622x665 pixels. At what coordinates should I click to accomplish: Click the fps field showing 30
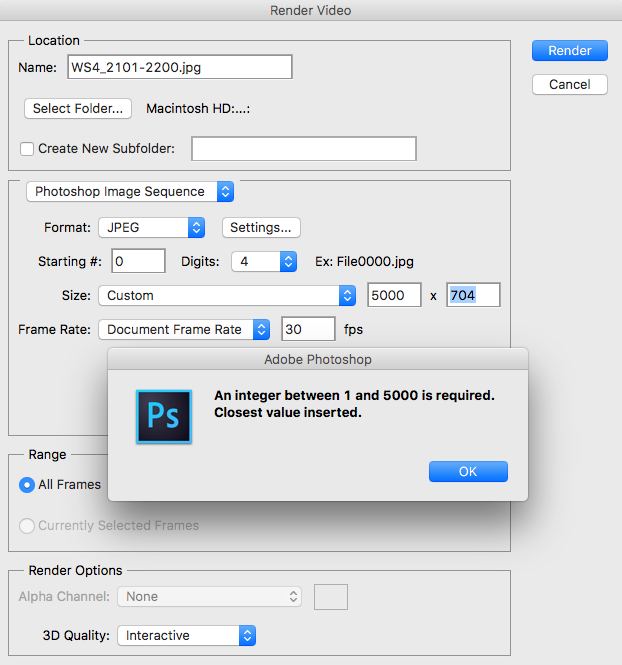point(308,329)
